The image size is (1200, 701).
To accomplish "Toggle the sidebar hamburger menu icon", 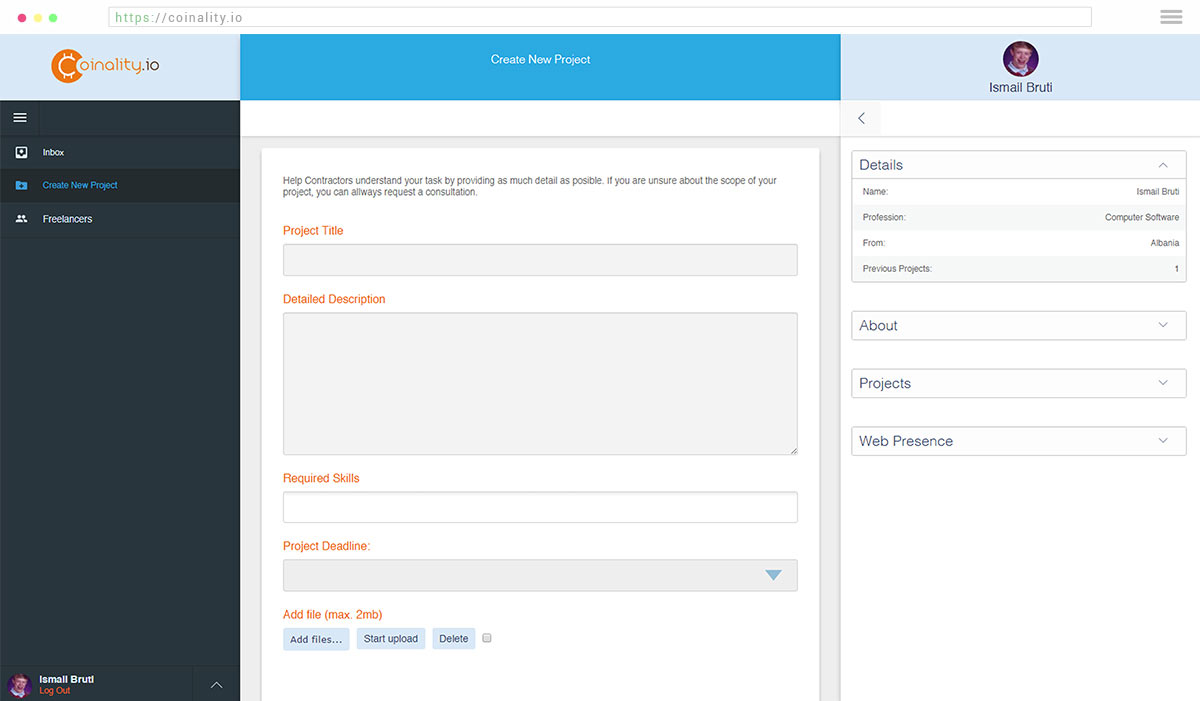I will 20,118.
